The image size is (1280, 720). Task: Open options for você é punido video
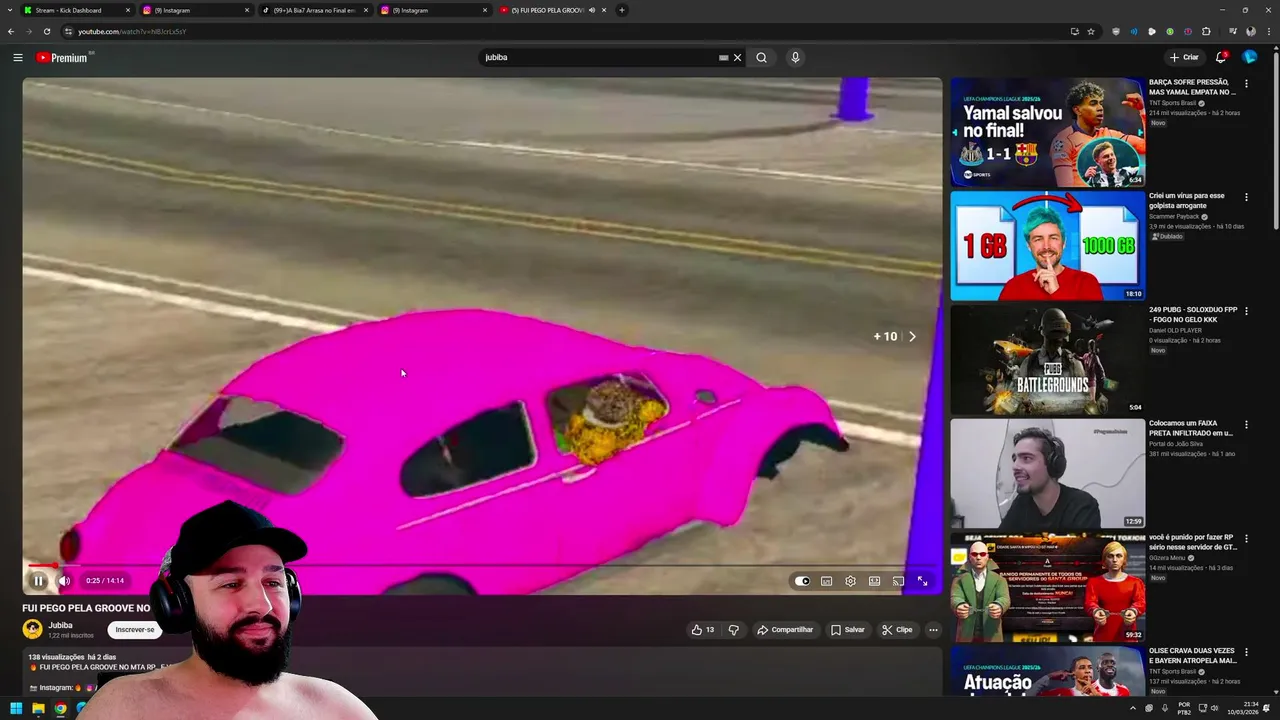(x=1246, y=539)
